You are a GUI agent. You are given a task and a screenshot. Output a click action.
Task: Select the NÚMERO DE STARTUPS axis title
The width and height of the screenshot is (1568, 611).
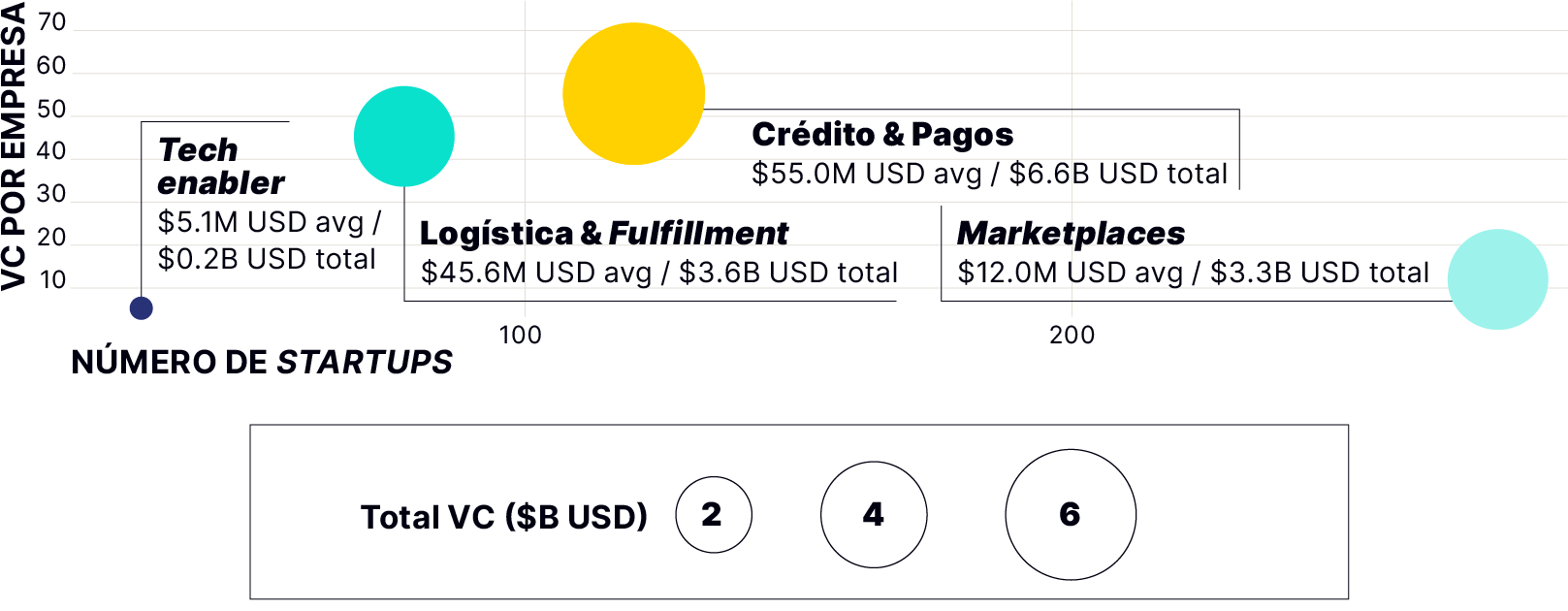(x=262, y=362)
